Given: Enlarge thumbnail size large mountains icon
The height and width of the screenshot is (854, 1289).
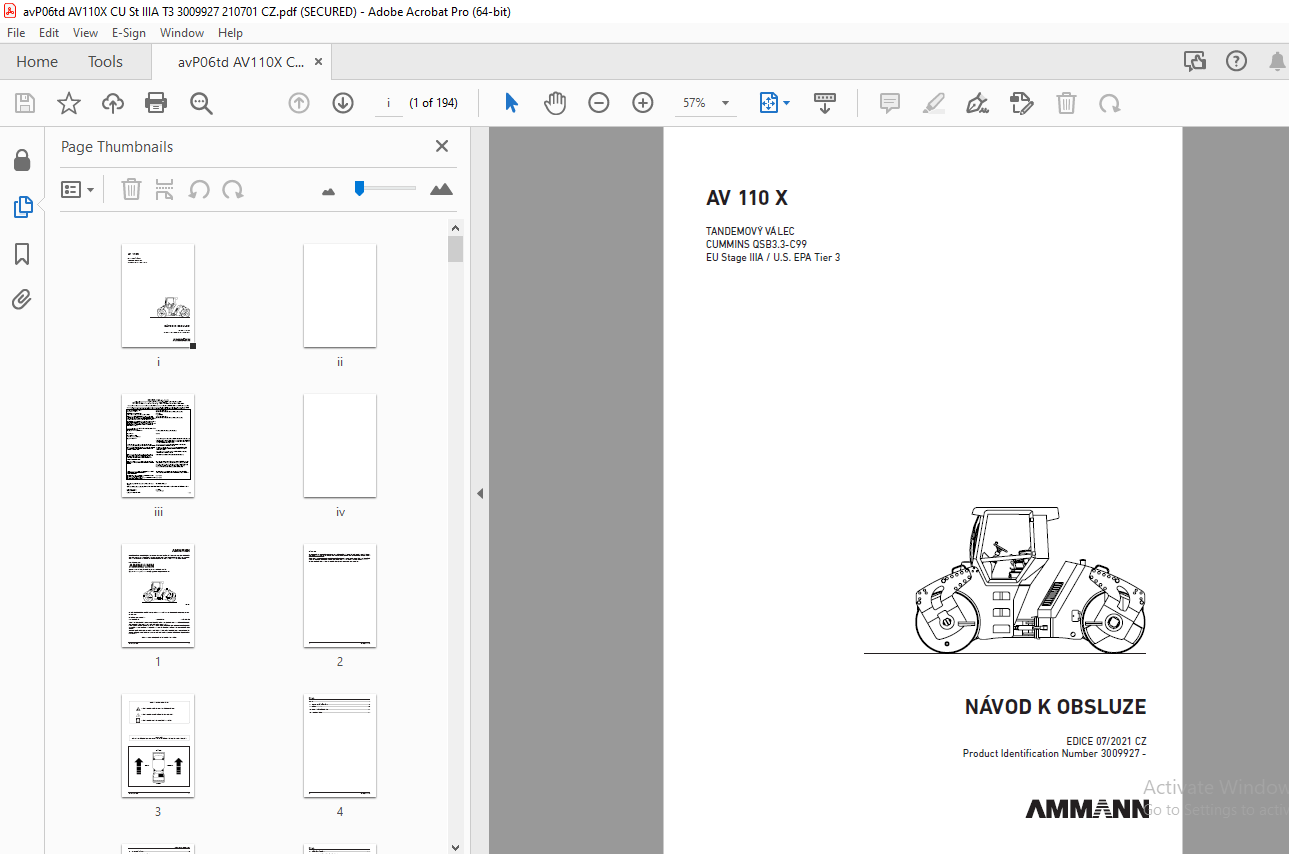Looking at the screenshot, I should coord(441,189).
